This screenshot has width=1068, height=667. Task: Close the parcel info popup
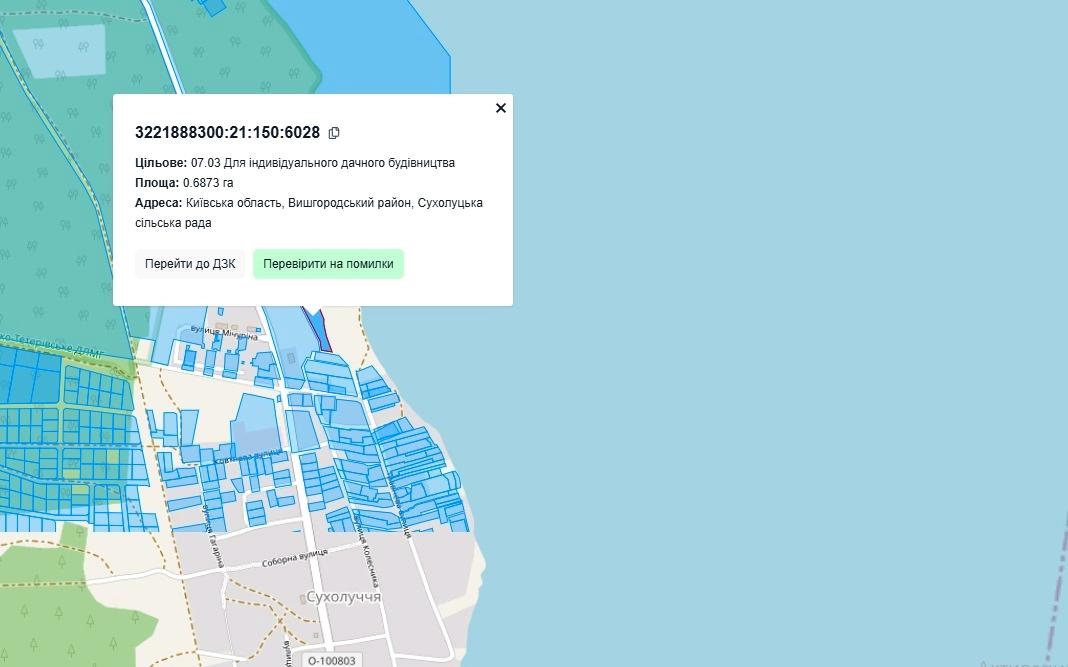501,108
